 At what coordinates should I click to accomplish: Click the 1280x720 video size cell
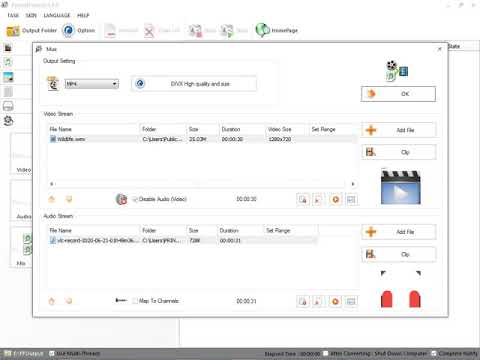pyautogui.click(x=280, y=139)
